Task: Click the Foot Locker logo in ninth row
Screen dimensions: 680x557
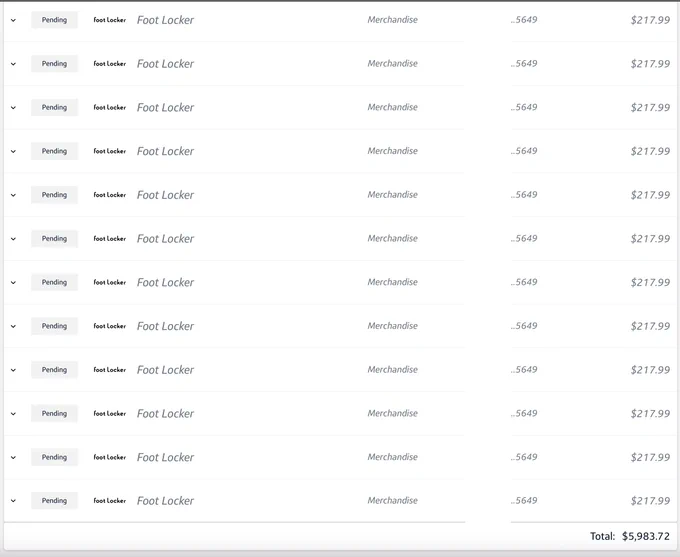Action: (x=110, y=370)
